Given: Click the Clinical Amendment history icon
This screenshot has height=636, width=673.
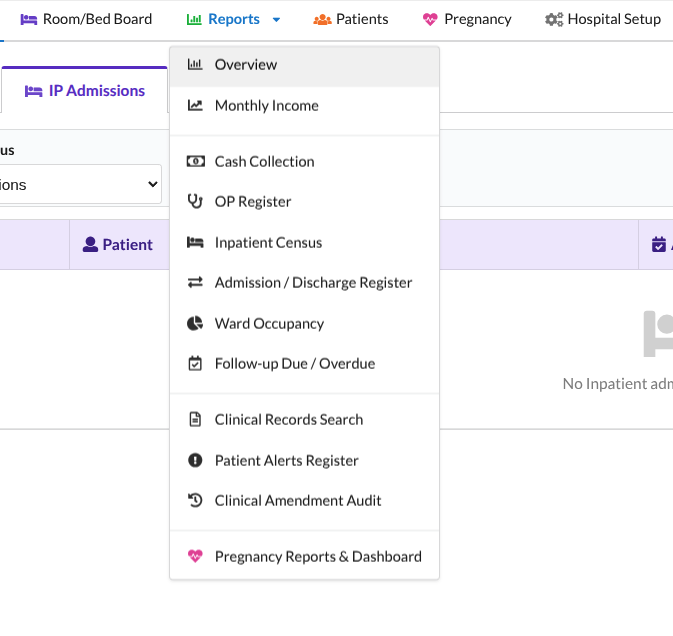Looking at the screenshot, I should point(195,500).
